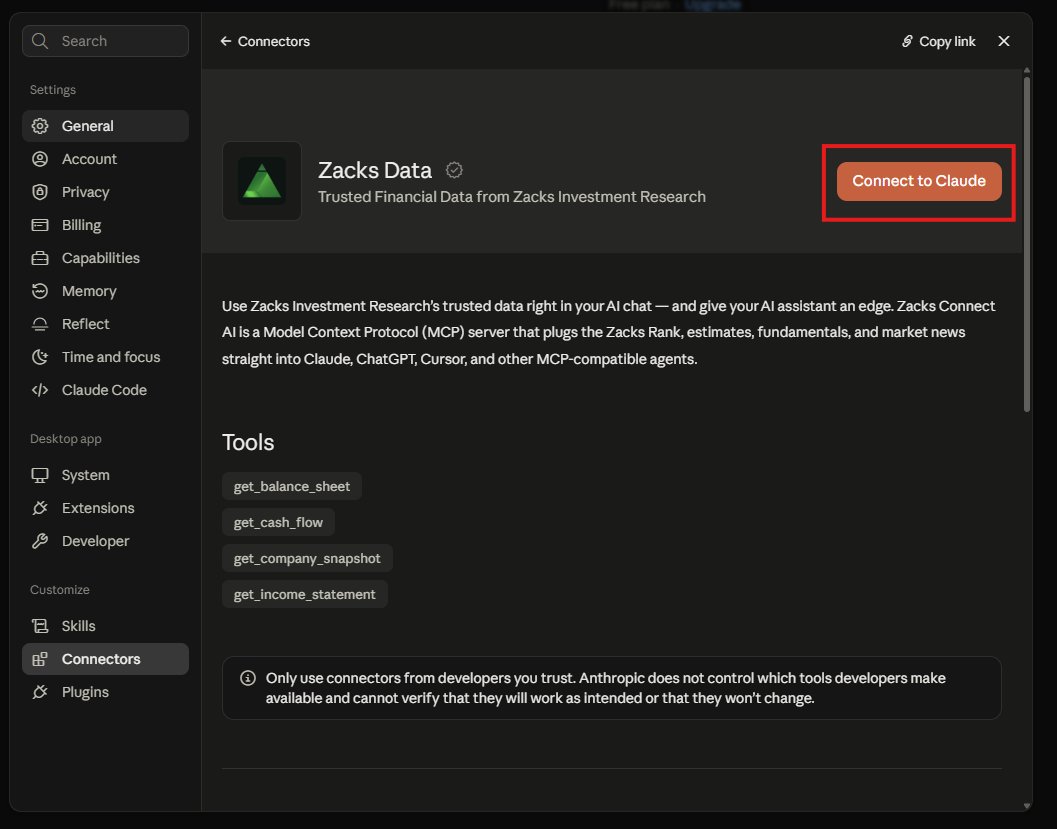
Task: Go back using the Connectors arrow
Action: coord(226,41)
